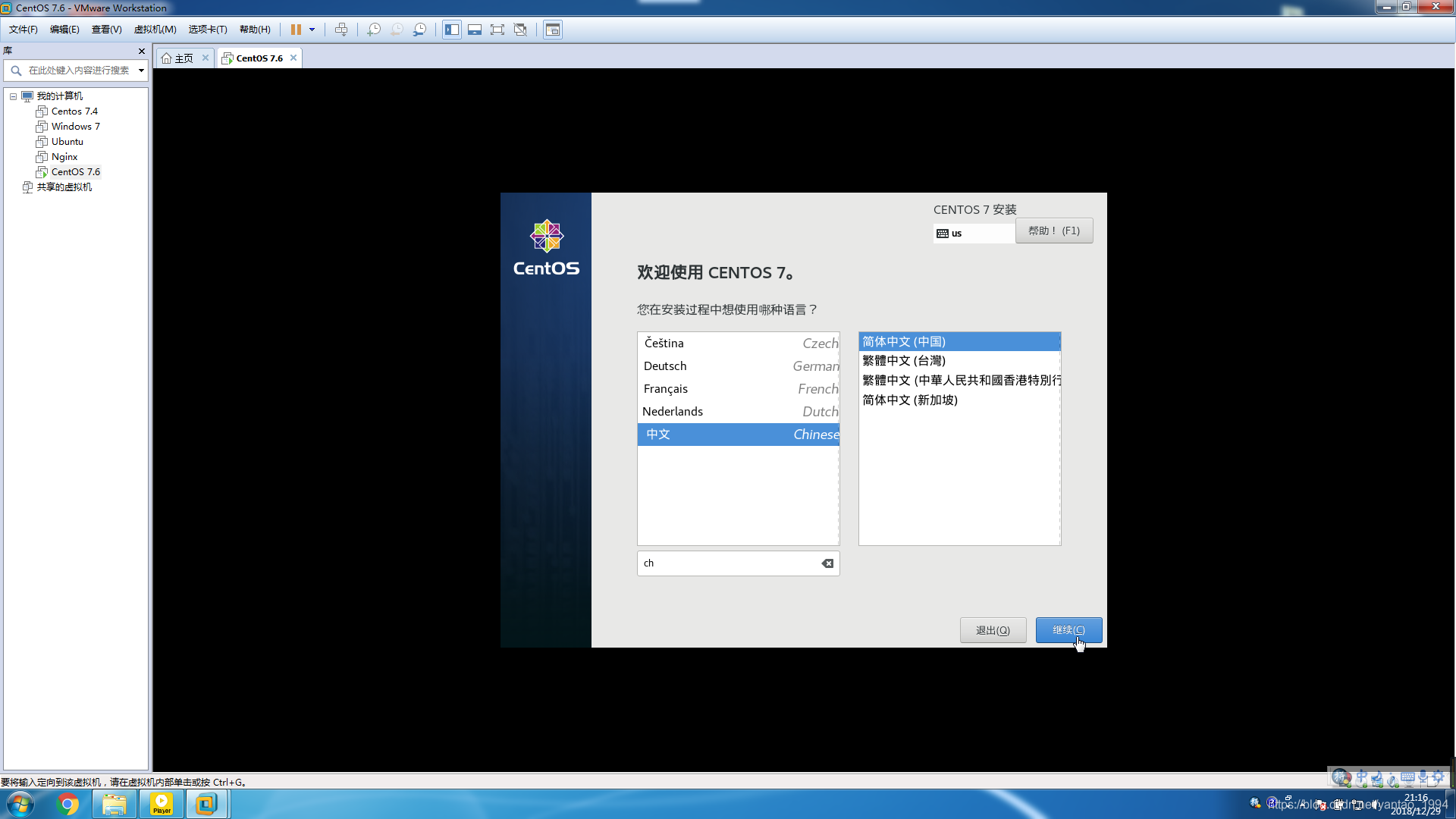Select Deutsch (German) language
1456x819 pixels.
tap(738, 366)
